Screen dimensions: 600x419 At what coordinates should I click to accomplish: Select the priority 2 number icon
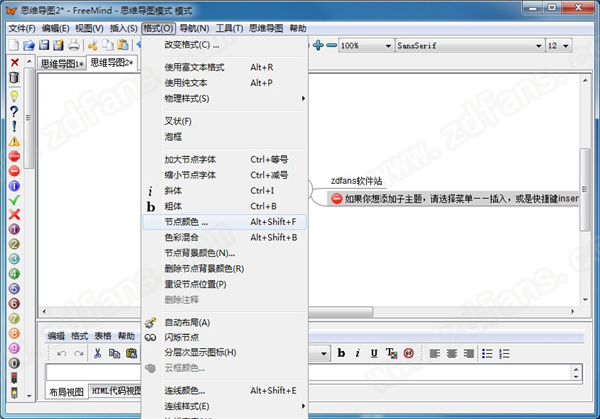pos(14,244)
